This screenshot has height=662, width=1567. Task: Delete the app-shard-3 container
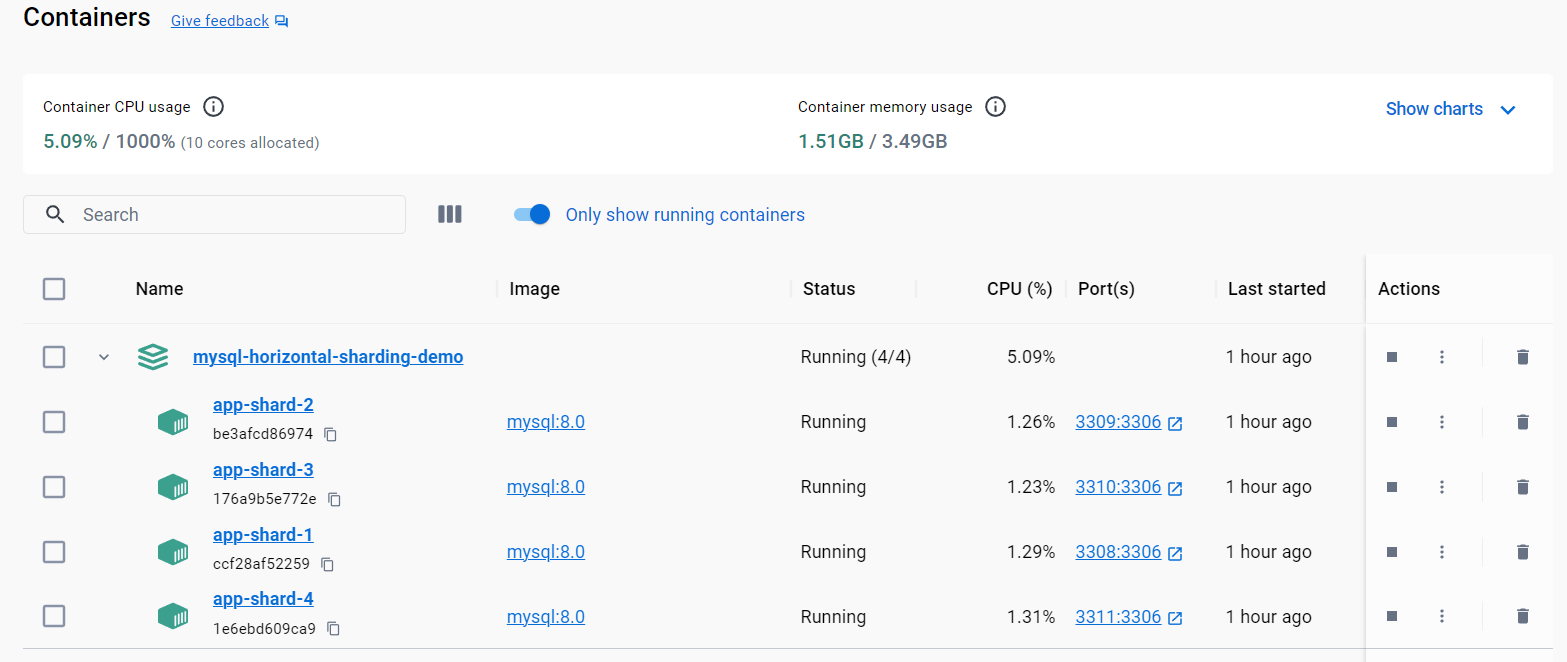[1522, 487]
